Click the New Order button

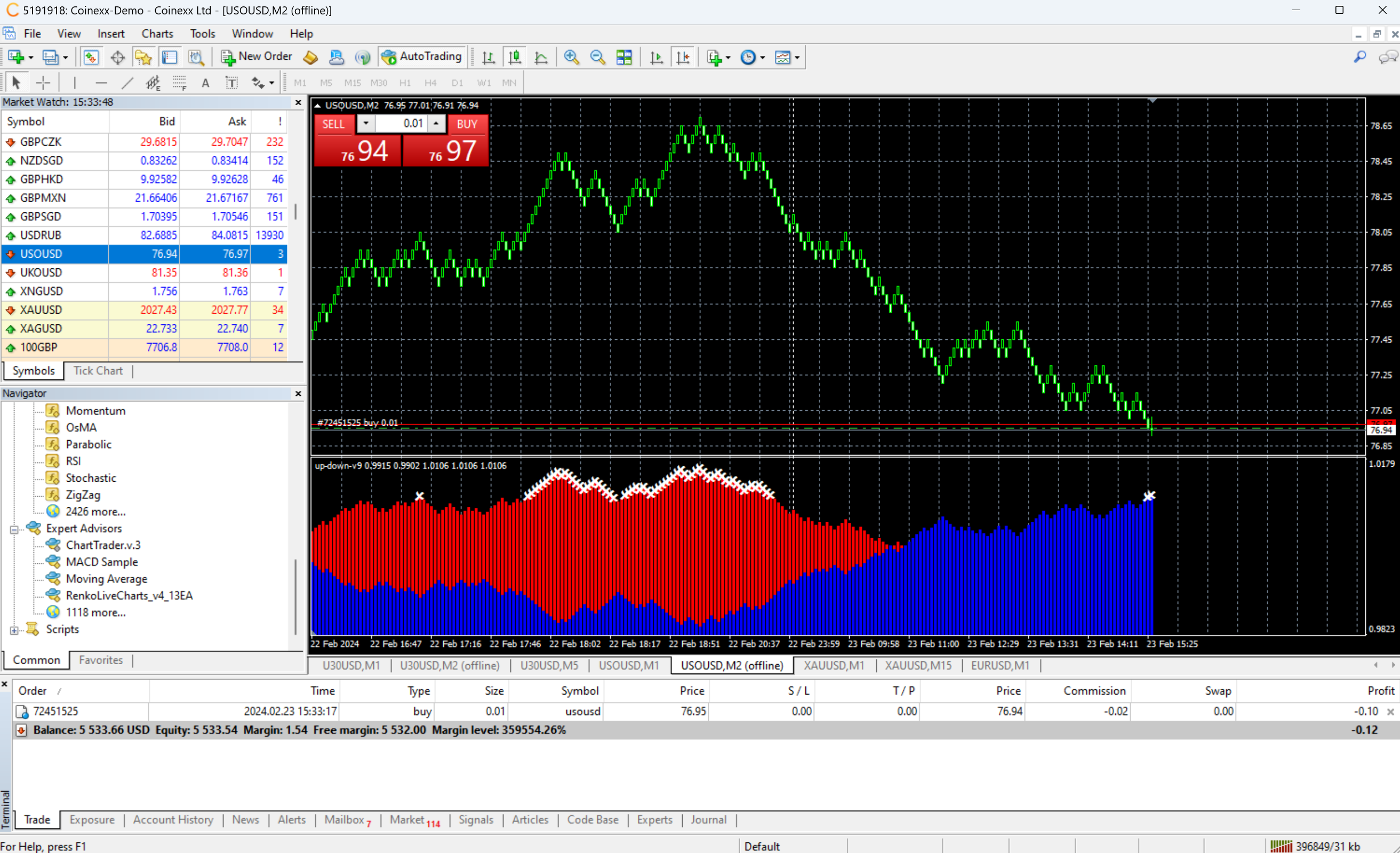point(257,57)
